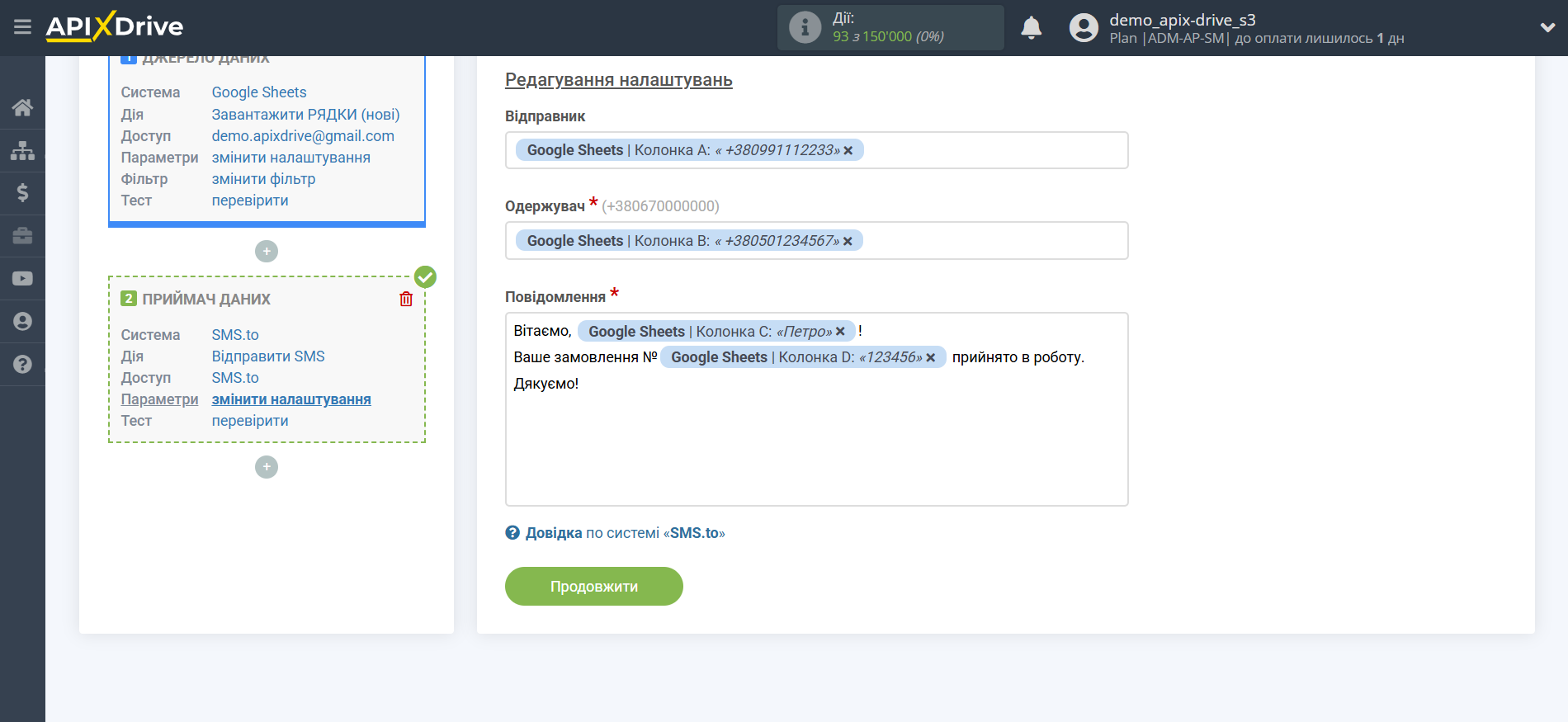Open the help question icon in sidebar
Screen dimensions: 1568x722
(x=22, y=364)
